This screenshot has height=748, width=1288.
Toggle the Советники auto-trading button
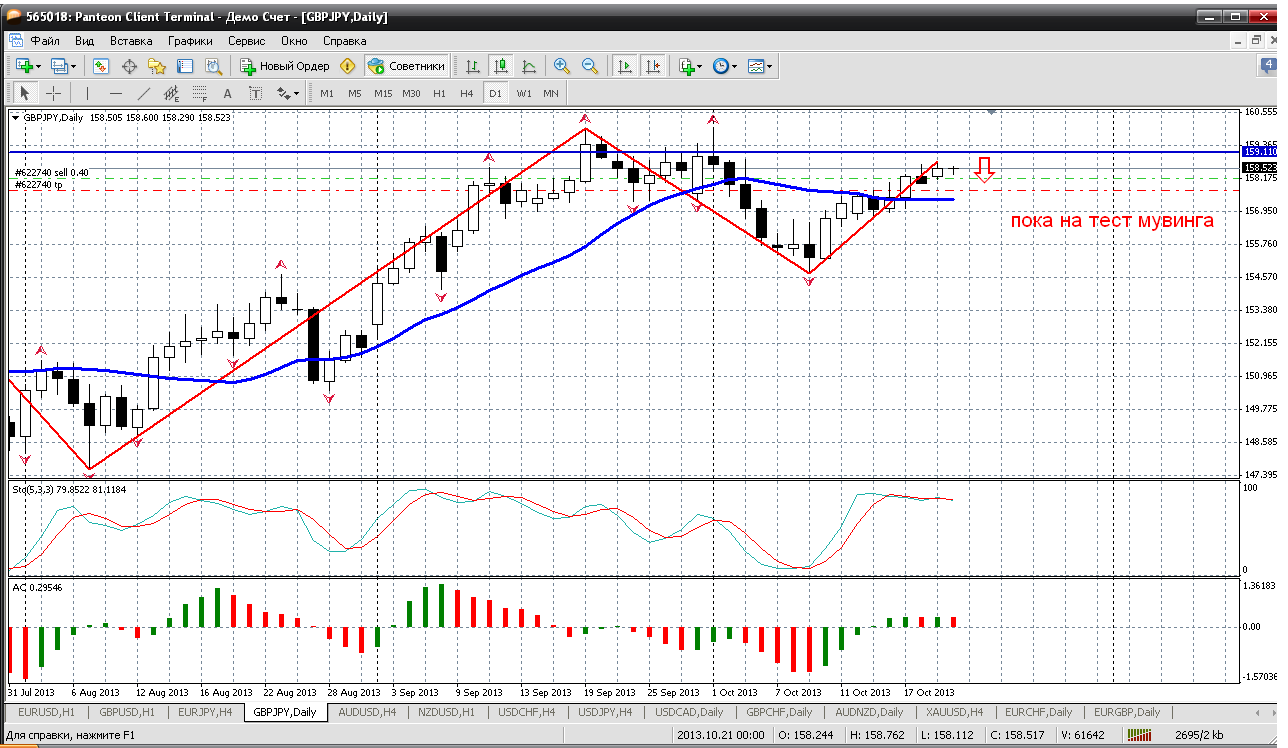(406, 66)
